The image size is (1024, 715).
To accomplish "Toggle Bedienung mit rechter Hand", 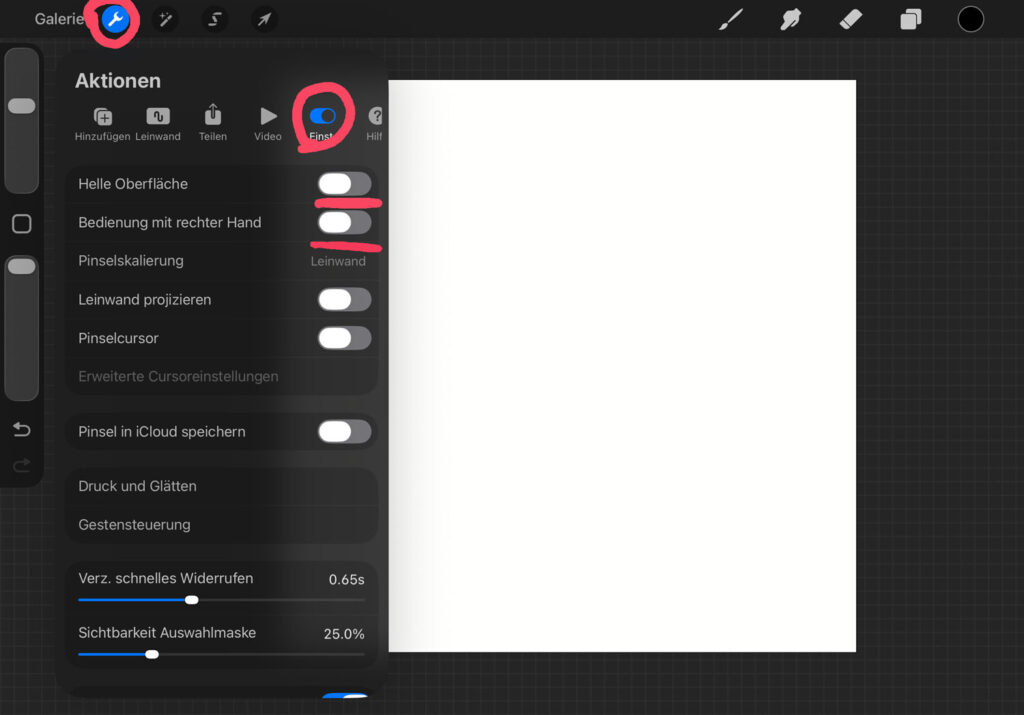I will [x=344, y=223].
